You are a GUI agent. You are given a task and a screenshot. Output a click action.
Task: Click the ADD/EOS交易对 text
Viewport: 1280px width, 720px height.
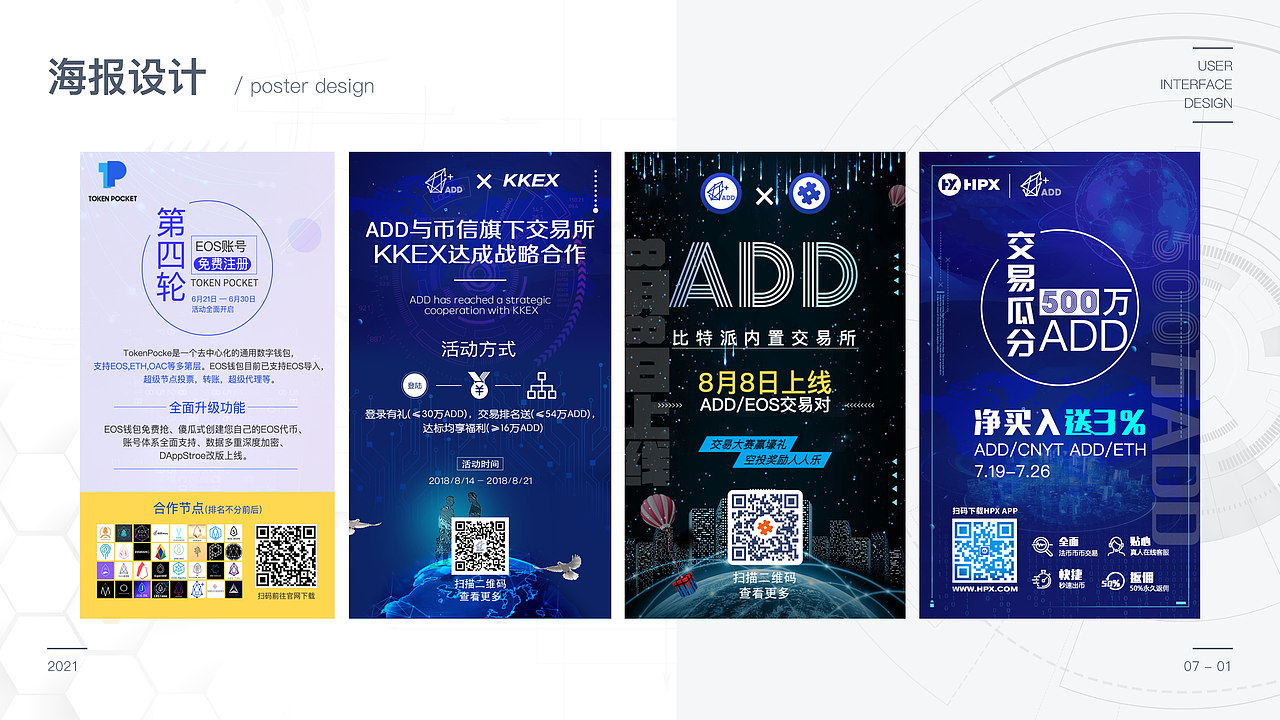point(765,405)
